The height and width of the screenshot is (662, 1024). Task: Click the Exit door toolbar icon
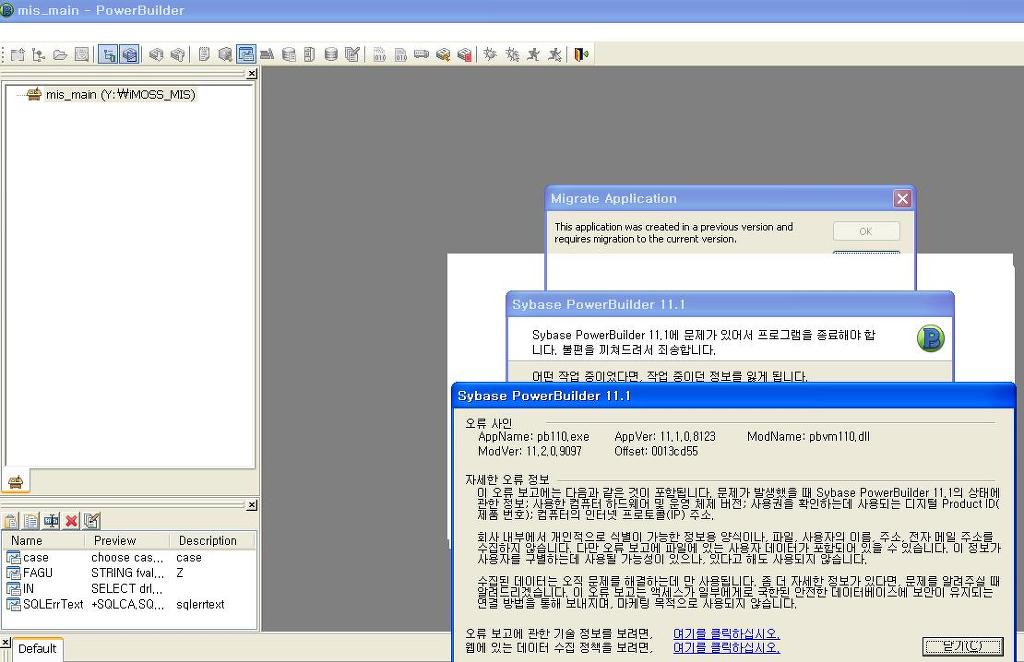coord(581,54)
